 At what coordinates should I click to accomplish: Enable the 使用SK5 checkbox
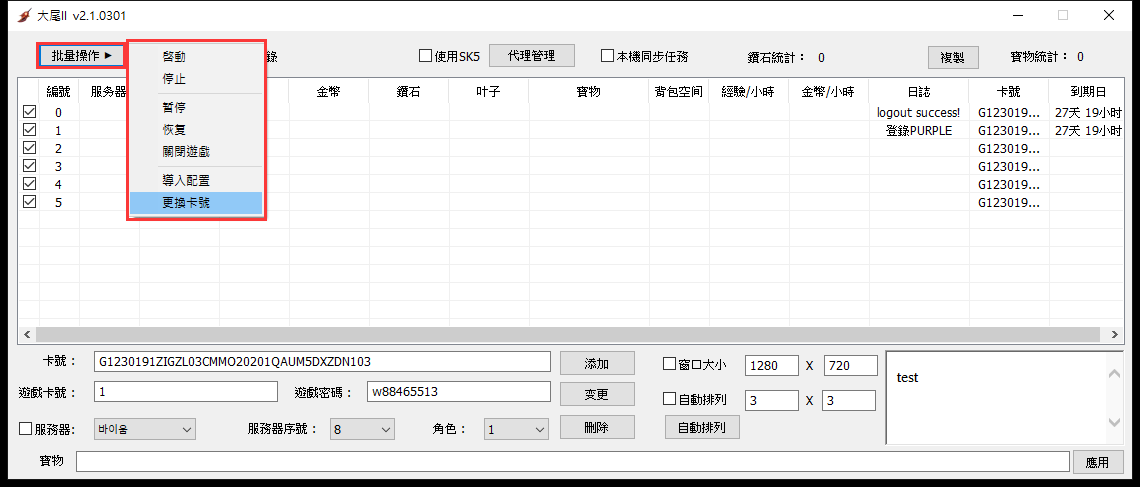[x=425, y=56]
